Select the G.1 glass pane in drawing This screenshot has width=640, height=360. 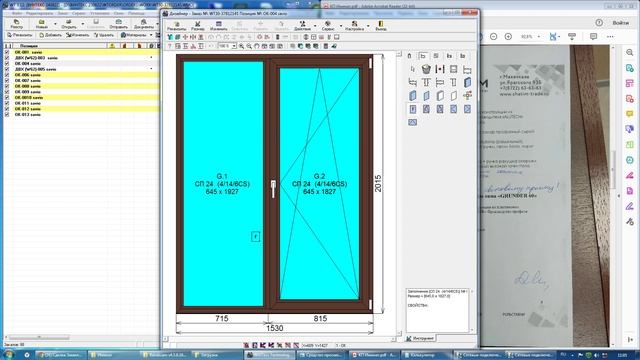click(x=223, y=184)
